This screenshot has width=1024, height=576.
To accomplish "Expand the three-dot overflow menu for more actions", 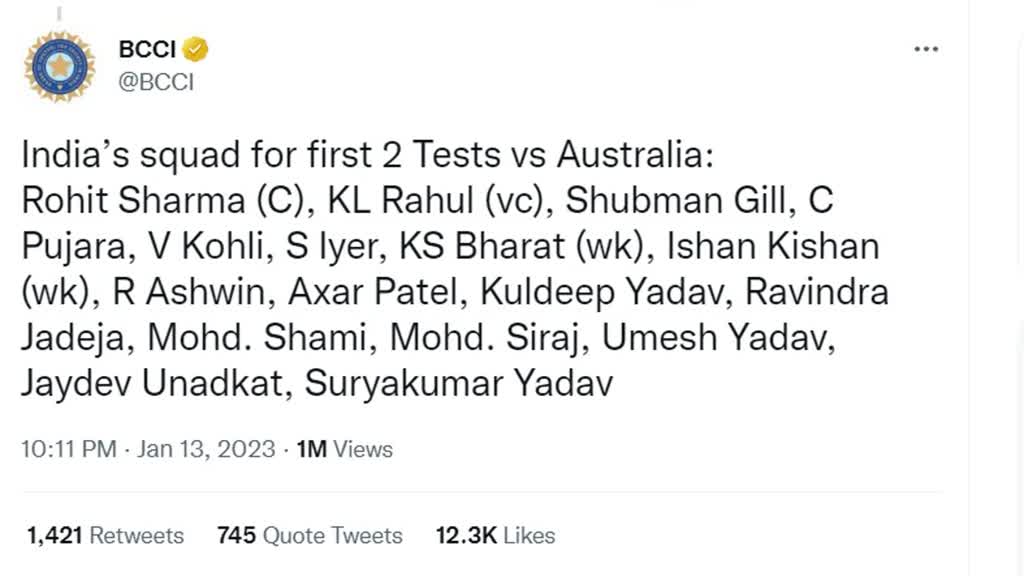I will 926,48.
